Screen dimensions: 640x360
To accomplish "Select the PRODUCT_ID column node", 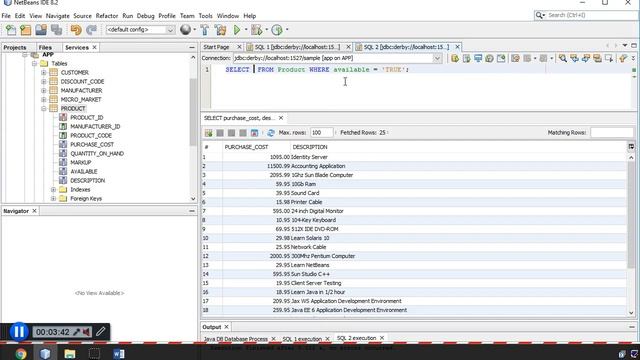I will [87, 118].
